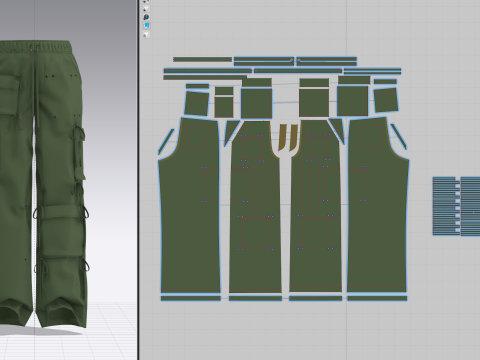
Task: Select hem band below far-right leg pattern
Action: tap(377, 298)
